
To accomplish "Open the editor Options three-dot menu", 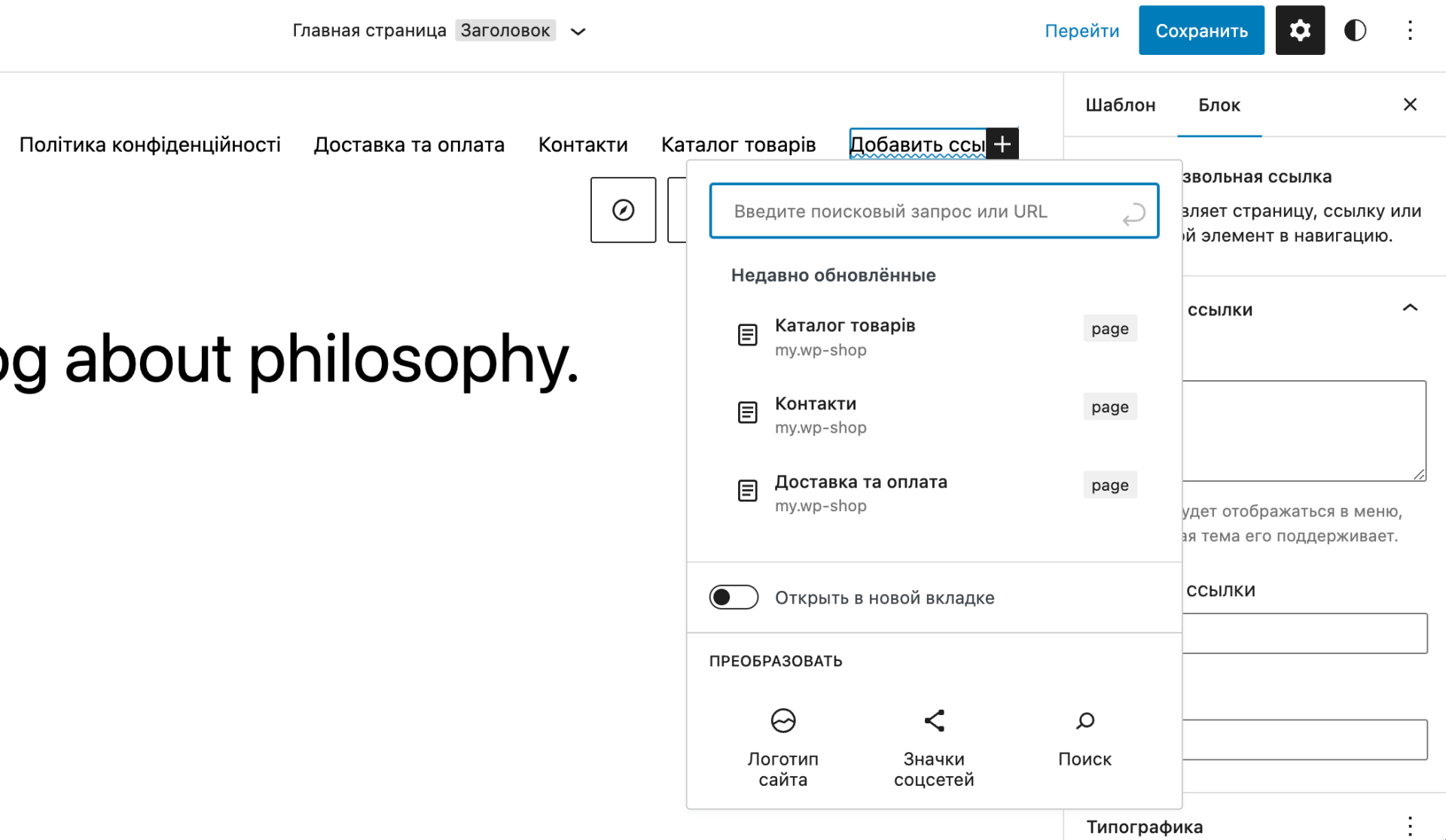I will [x=1410, y=30].
